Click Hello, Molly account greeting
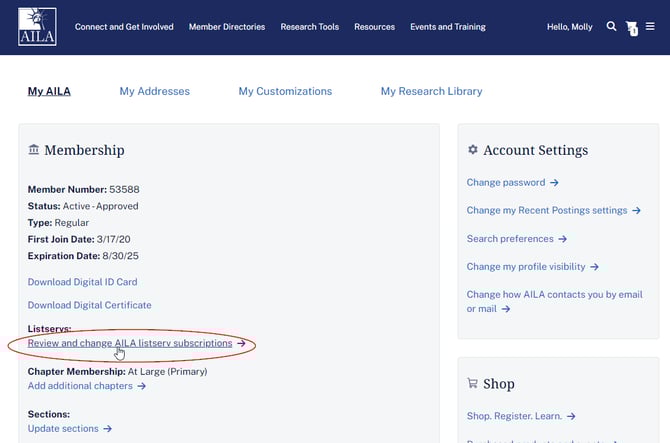 point(570,27)
